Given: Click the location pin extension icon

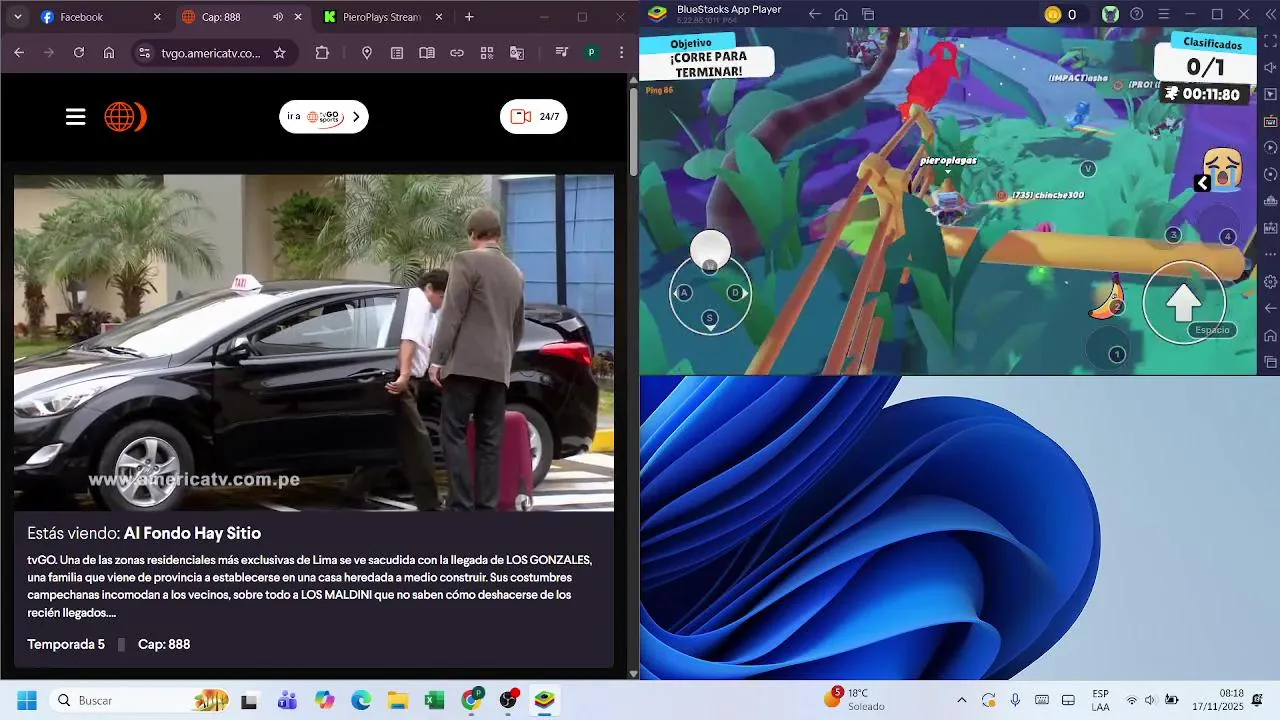Looking at the screenshot, I should 367,53.
